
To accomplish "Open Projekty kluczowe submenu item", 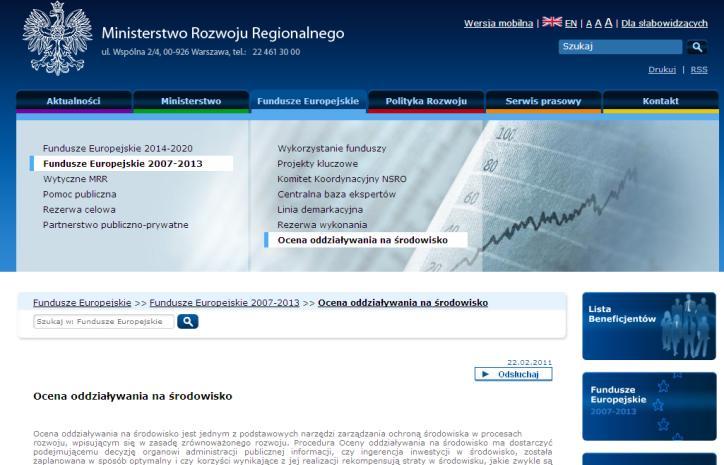I will pyautogui.click(x=317, y=163).
